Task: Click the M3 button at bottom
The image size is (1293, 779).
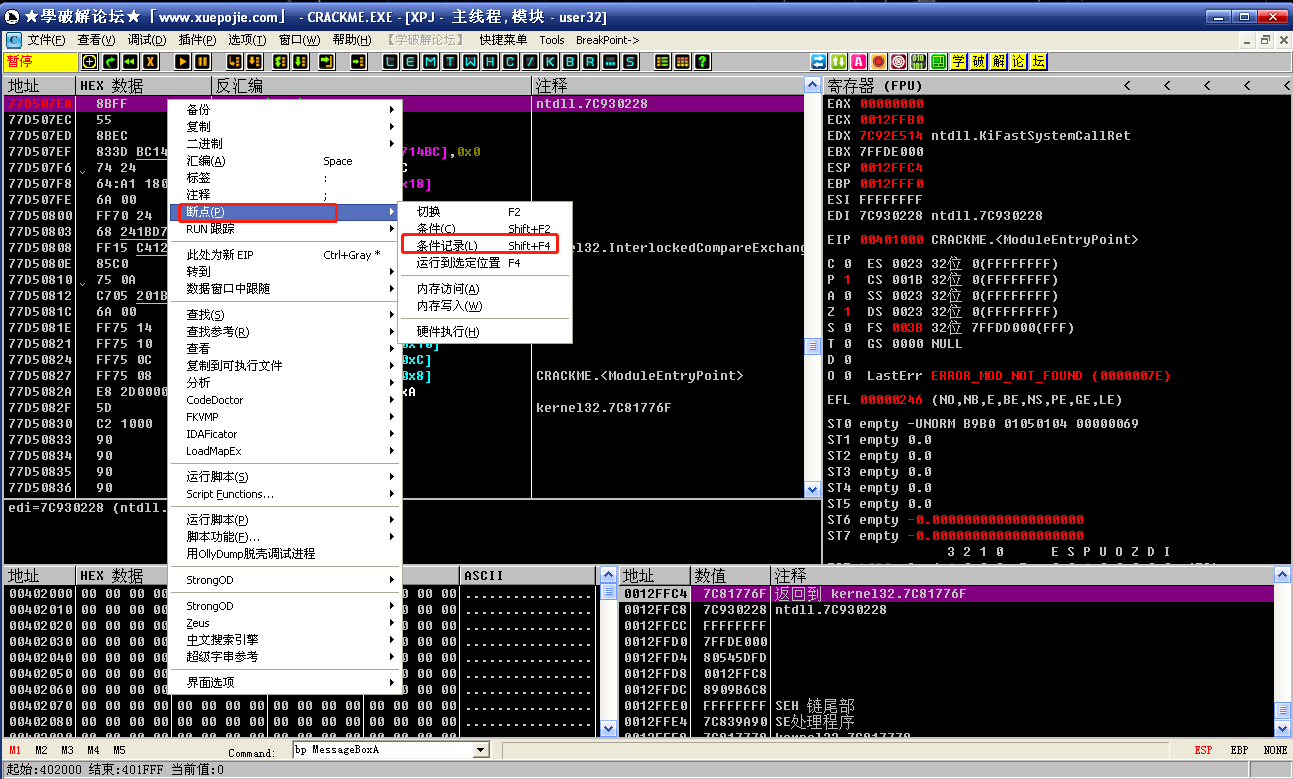Action: [x=67, y=750]
